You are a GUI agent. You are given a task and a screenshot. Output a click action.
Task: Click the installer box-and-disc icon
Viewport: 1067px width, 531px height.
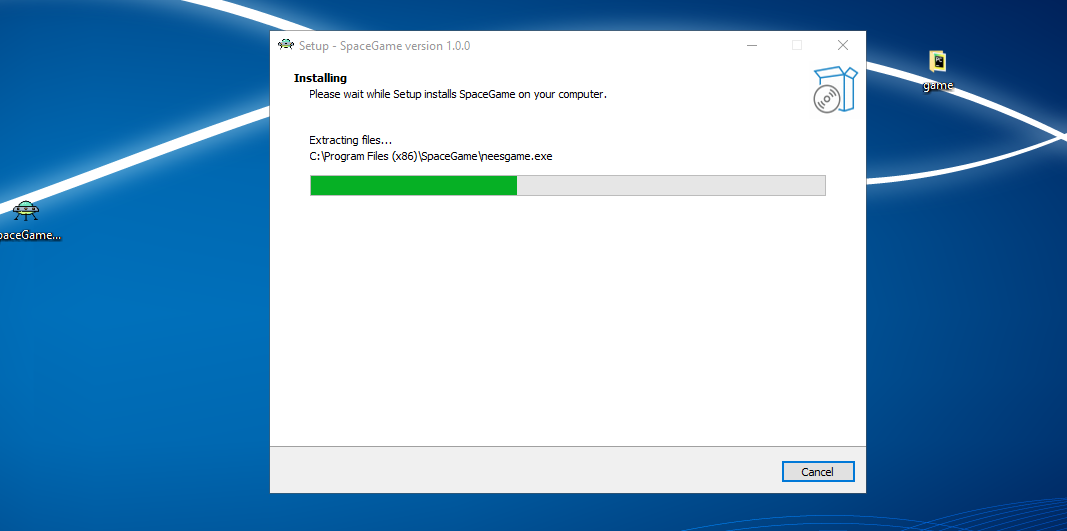835,89
